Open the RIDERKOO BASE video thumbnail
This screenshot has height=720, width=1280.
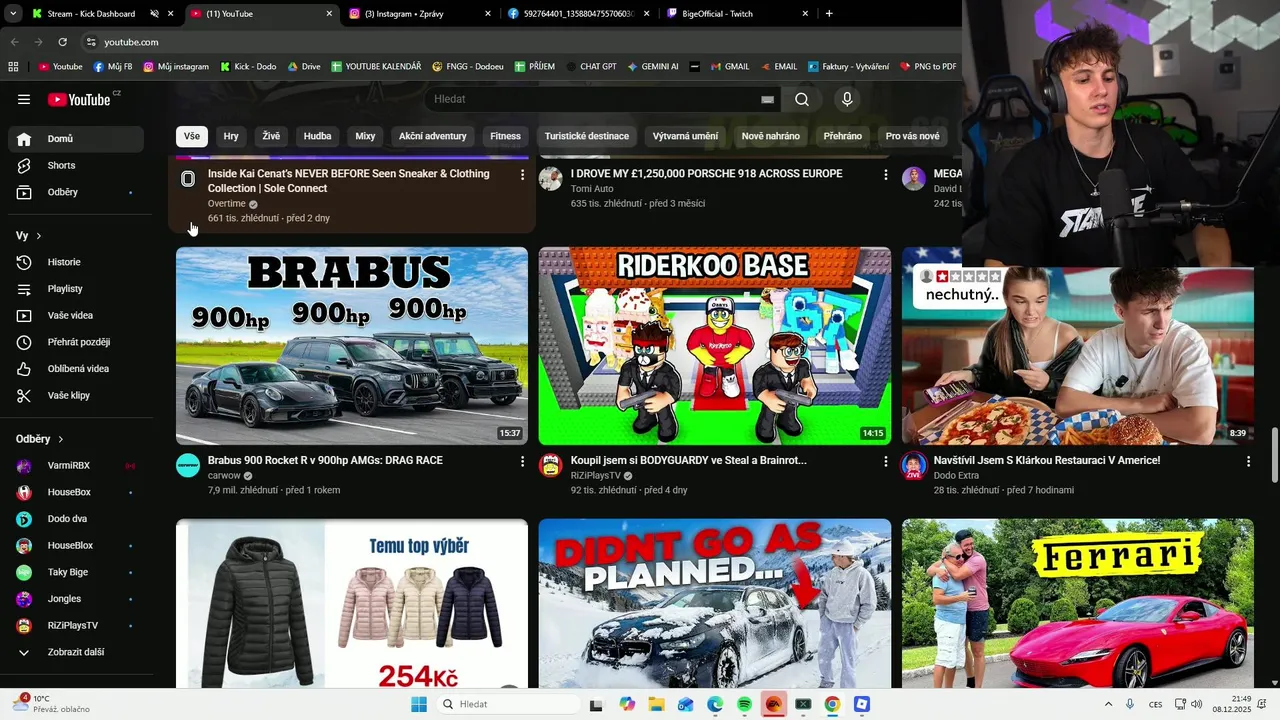coord(715,346)
